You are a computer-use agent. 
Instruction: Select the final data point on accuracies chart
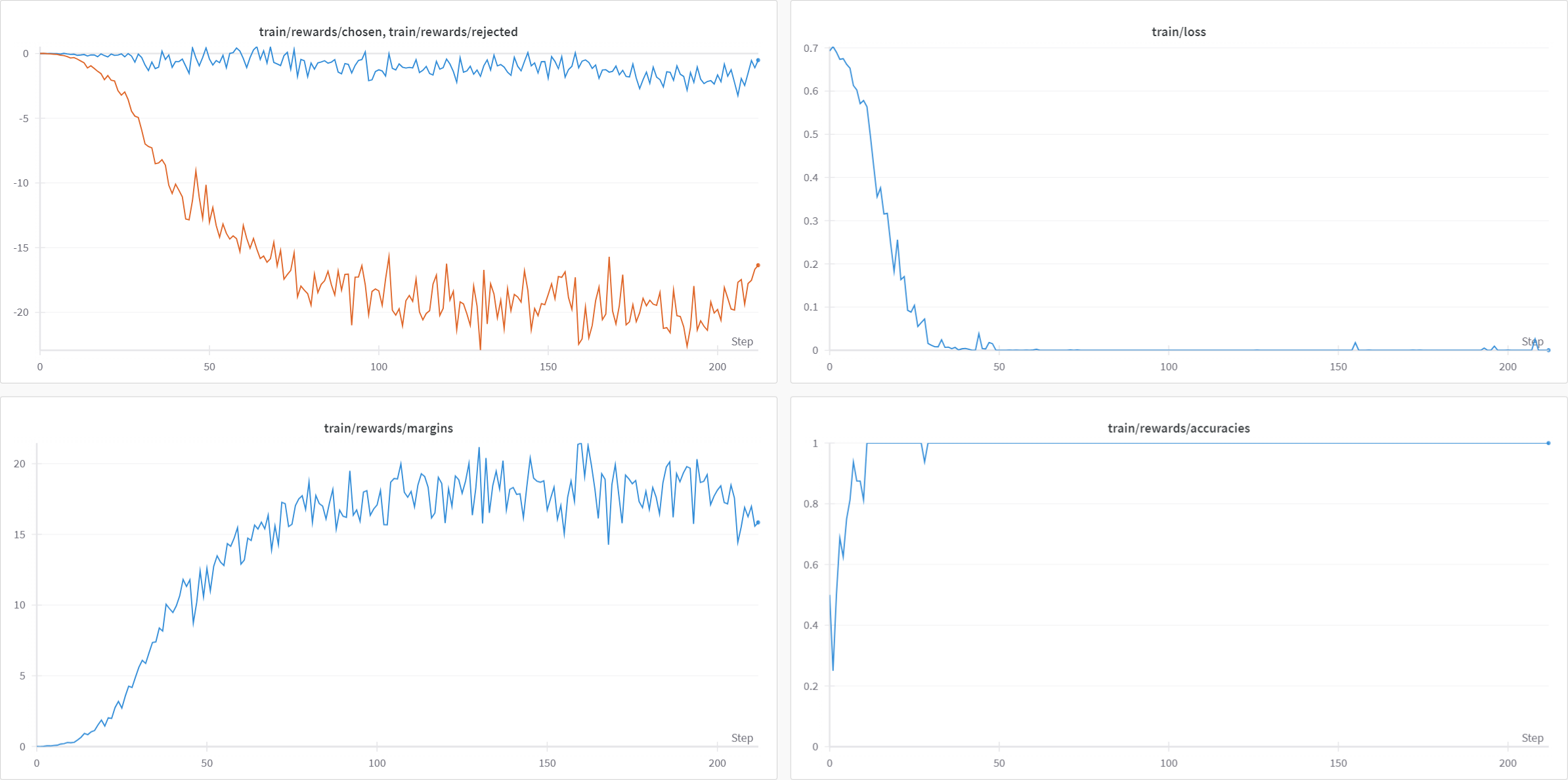(1548, 443)
